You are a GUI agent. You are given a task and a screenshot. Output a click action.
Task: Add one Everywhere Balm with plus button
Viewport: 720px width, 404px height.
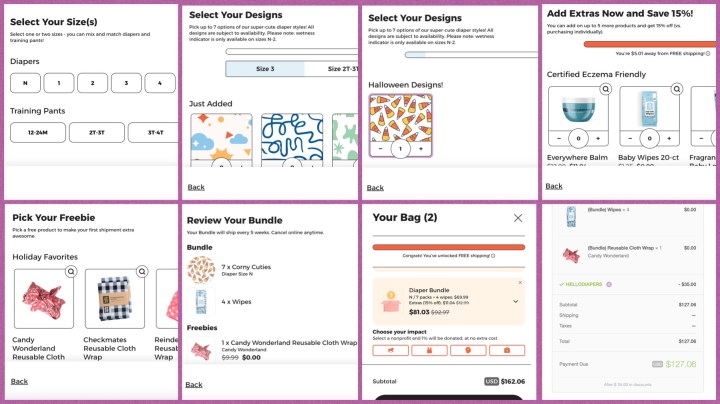pos(598,138)
